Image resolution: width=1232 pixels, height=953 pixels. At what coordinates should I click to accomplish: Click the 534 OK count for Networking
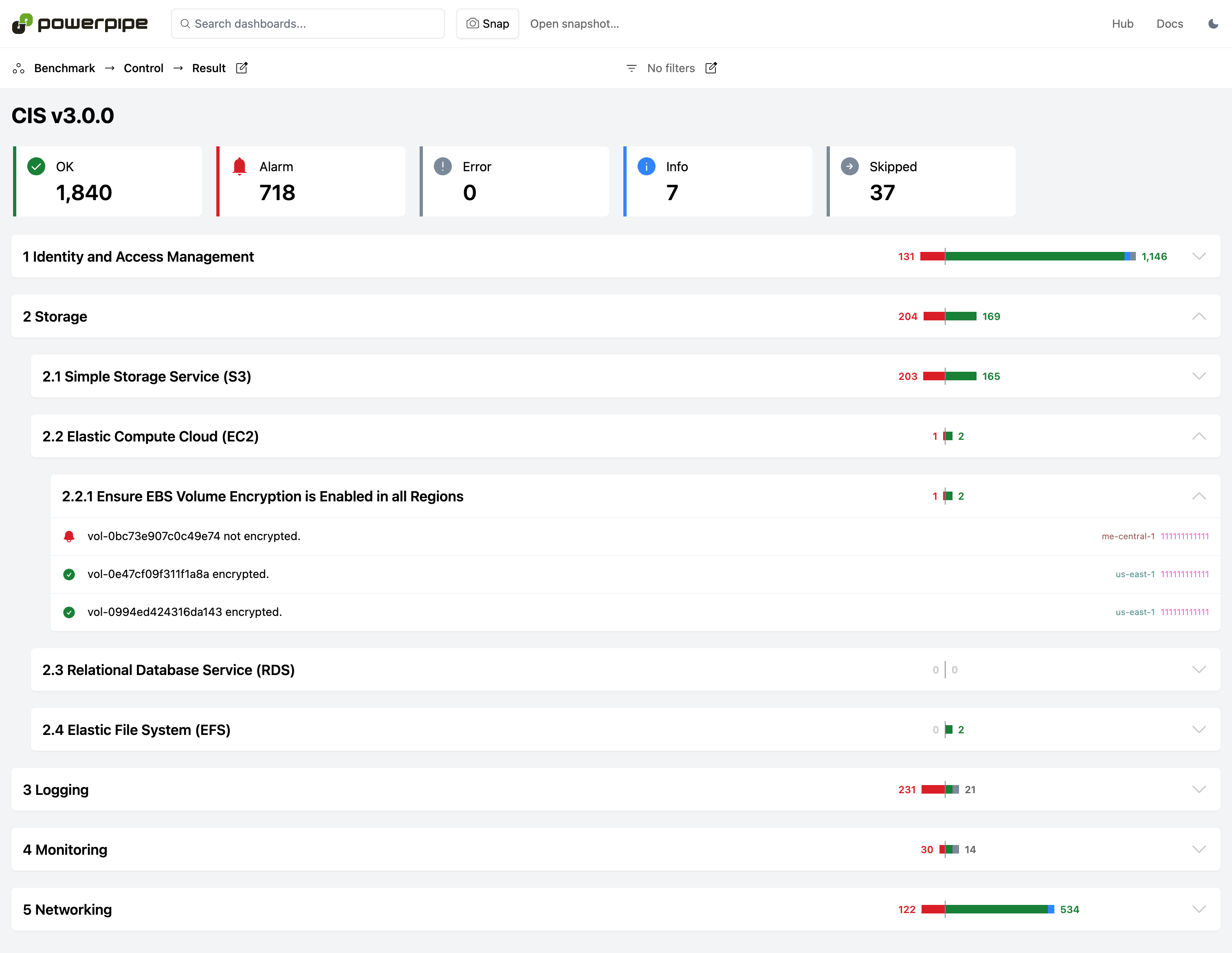(x=1069, y=909)
